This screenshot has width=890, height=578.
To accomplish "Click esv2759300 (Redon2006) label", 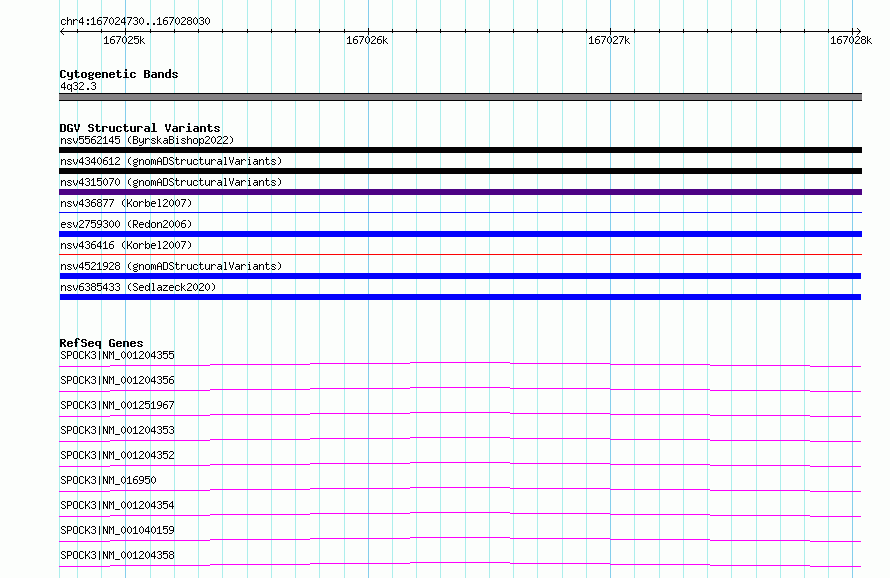I will [x=126, y=224].
